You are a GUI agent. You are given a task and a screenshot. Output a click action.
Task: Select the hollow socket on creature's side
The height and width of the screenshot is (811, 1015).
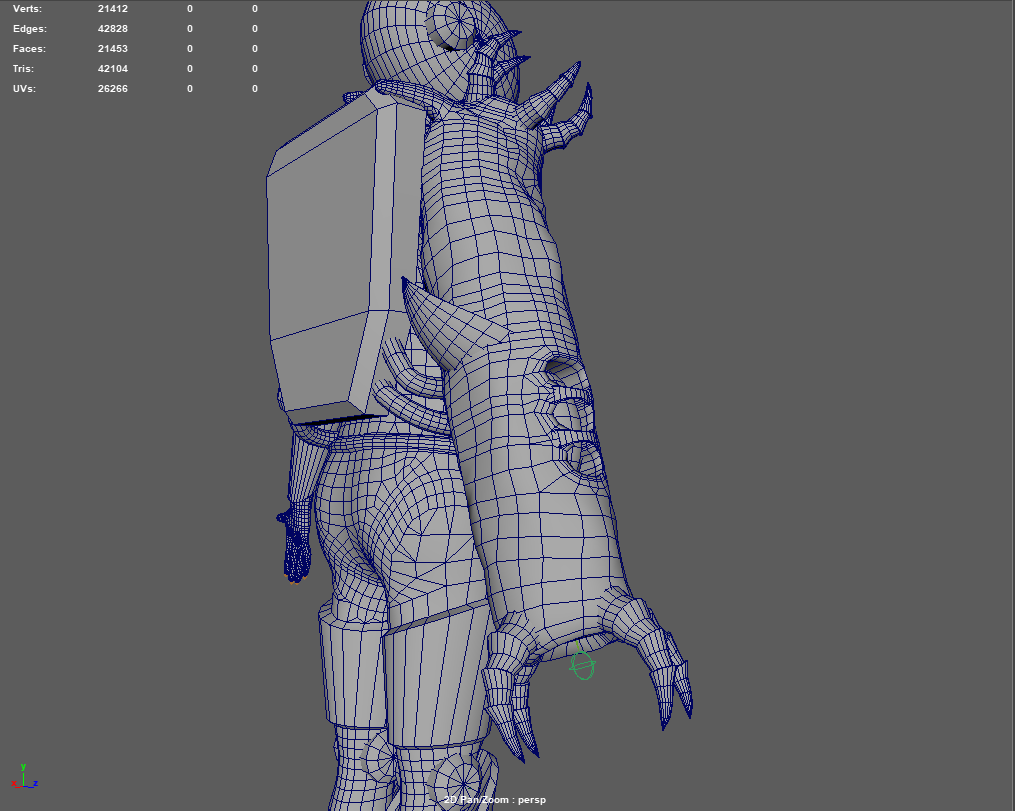(x=562, y=370)
